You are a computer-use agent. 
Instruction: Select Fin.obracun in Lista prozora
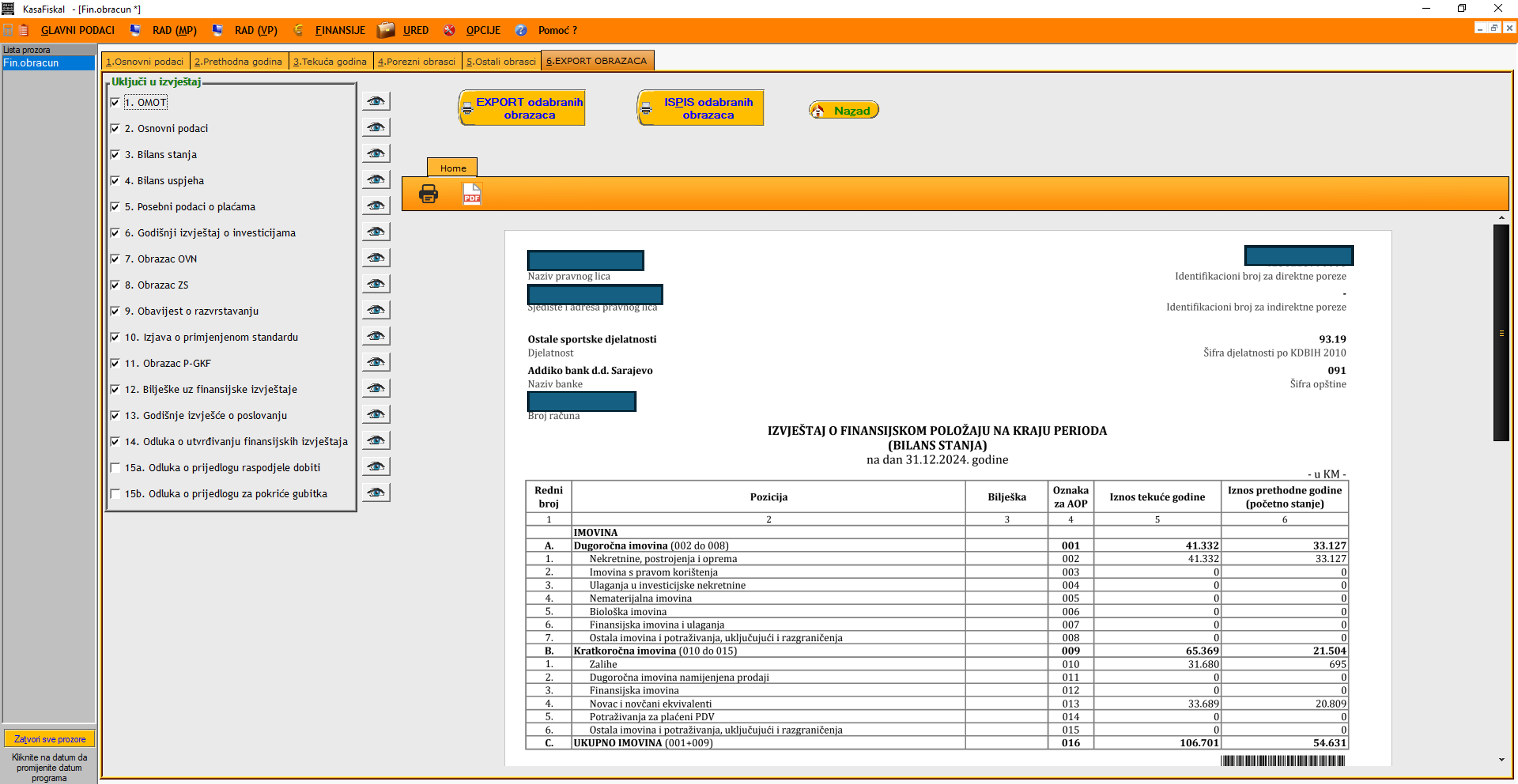click(x=48, y=62)
